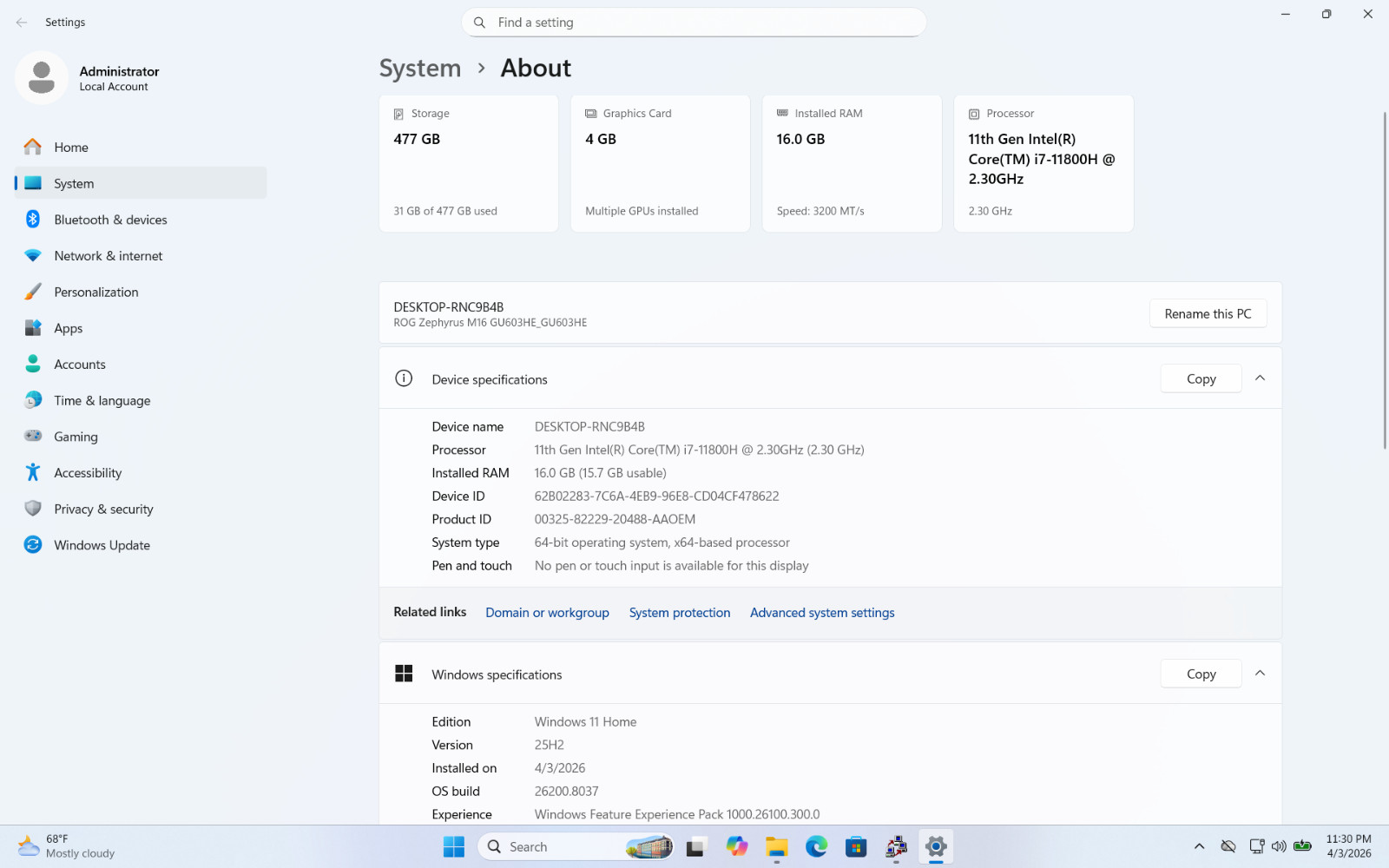
Task: Select Personalization in the sidebar
Action: point(141,292)
